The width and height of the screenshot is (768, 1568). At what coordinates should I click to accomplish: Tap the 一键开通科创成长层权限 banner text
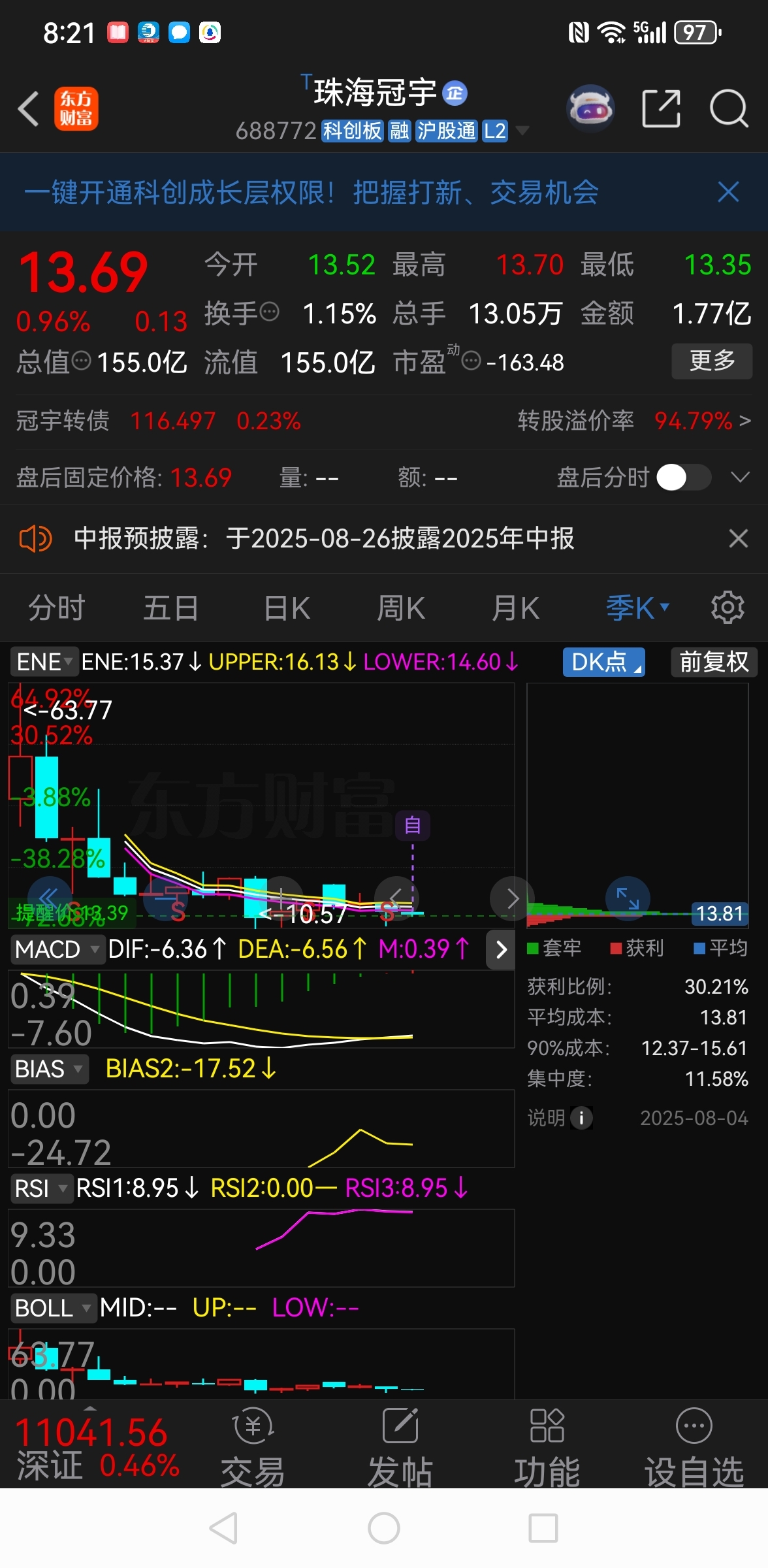(x=312, y=192)
